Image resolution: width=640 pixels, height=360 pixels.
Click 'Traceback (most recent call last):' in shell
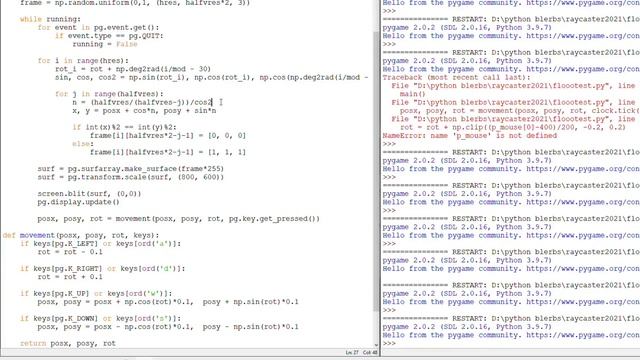[456, 77]
